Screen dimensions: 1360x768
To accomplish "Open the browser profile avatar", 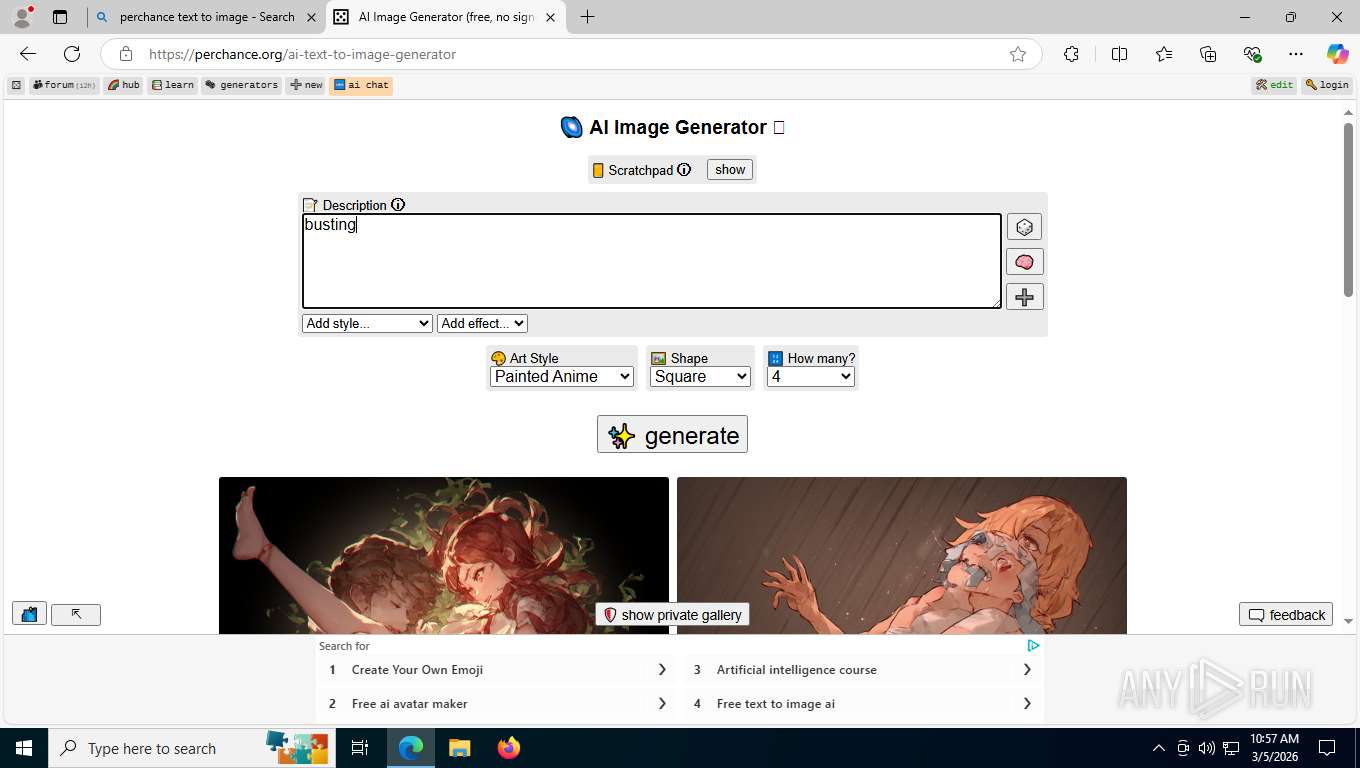I will click(x=22, y=17).
